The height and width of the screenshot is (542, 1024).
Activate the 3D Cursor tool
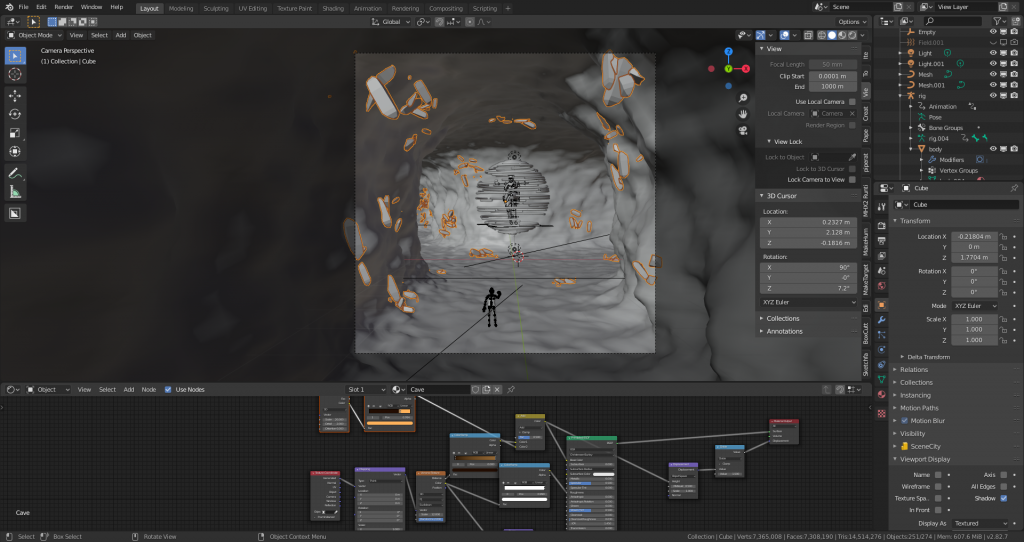tap(15, 74)
